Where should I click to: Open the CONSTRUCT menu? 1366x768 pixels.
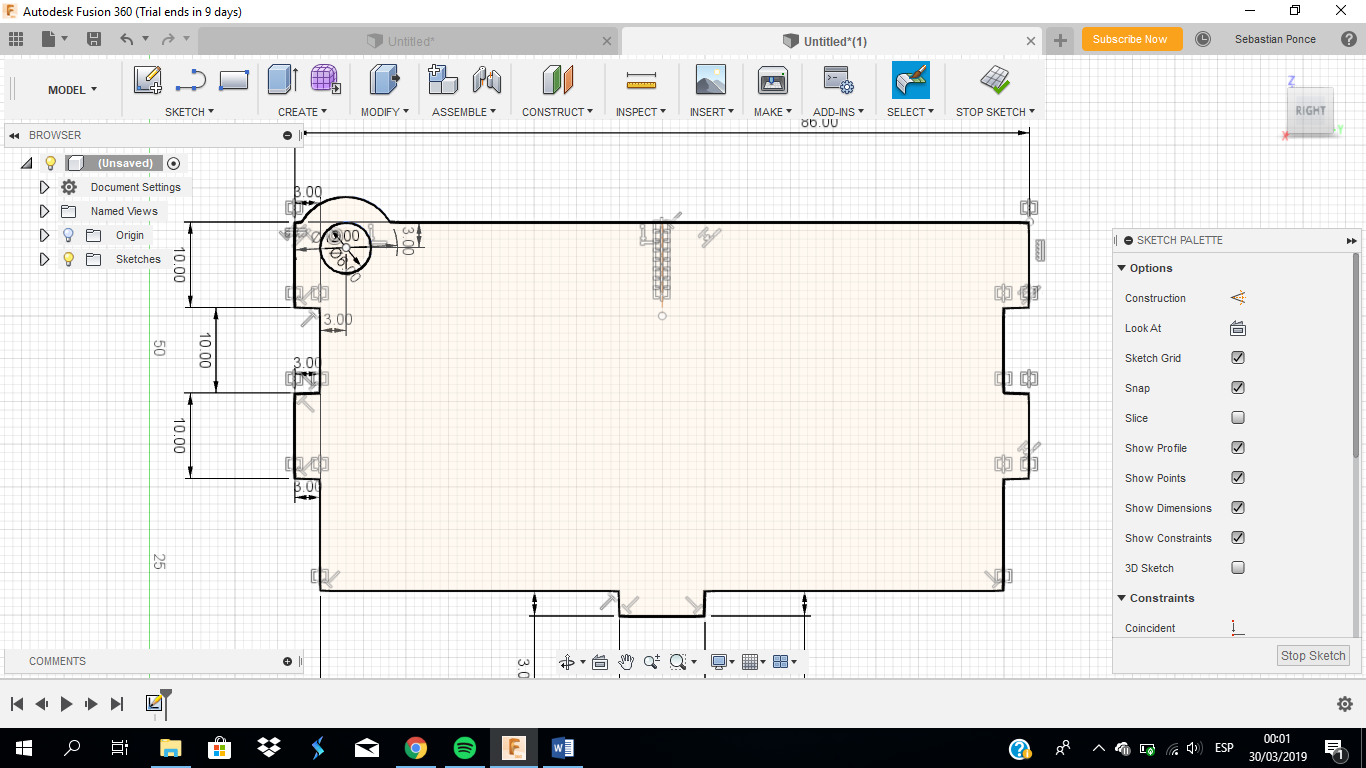(x=557, y=112)
